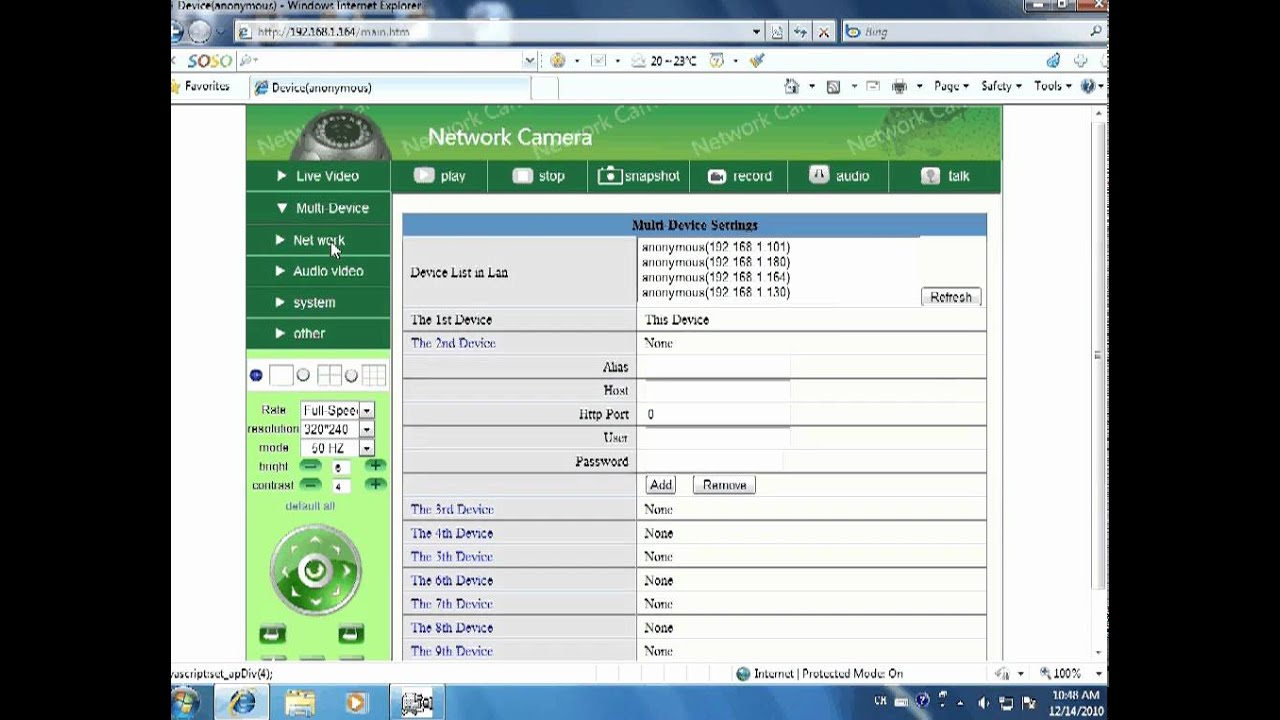The image size is (1280, 720).
Task: Click the Bing search magnifier icon
Action: (1096, 32)
